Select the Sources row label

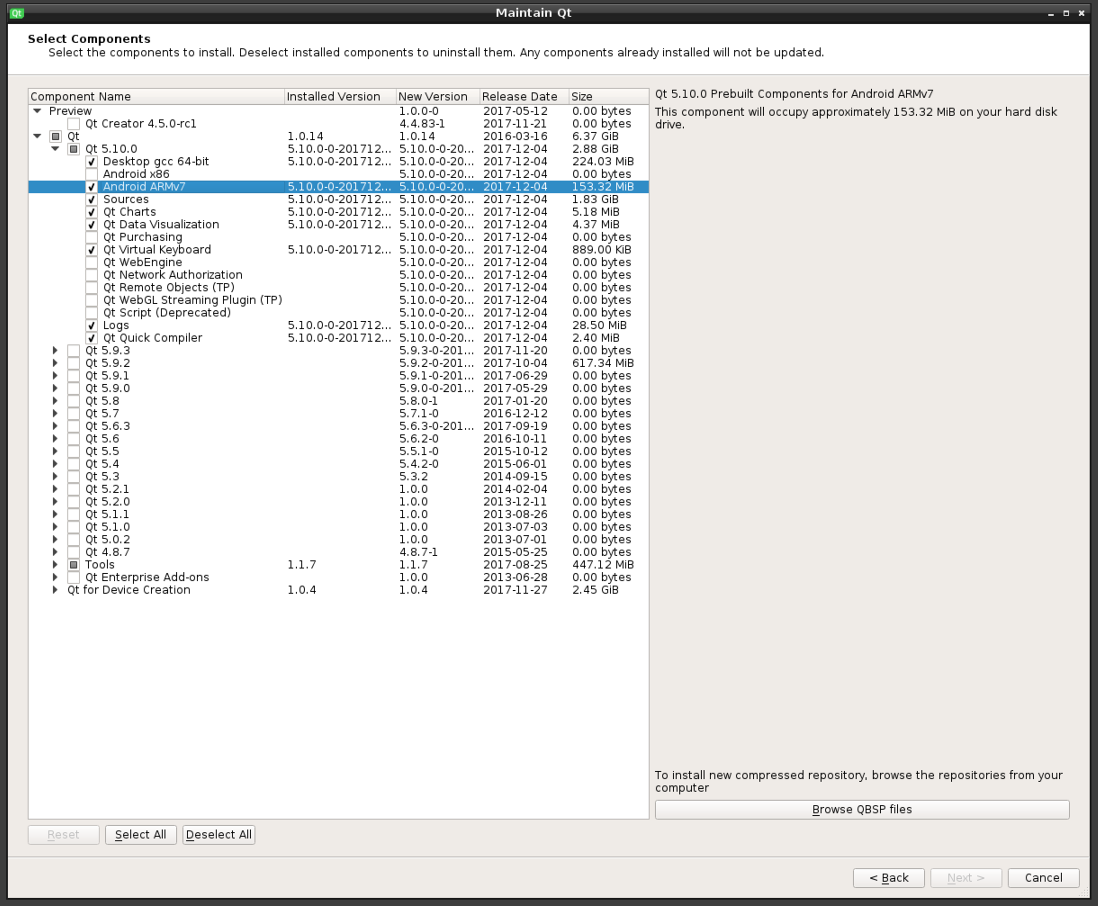[126, 200]
